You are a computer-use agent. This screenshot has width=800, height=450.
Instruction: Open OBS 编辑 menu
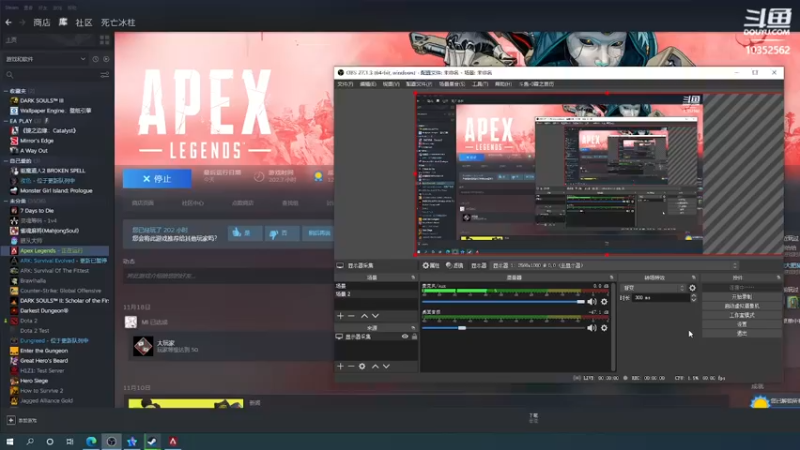(368, 84)
